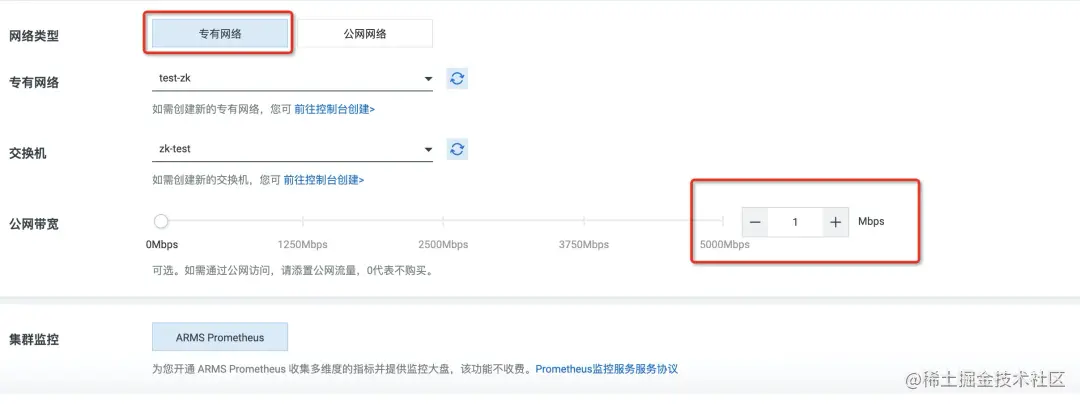Set slider to 5000Mbps mark
Image resolution: width=1080 pixels, height=404 pixels.
click(x=723, y=221)
